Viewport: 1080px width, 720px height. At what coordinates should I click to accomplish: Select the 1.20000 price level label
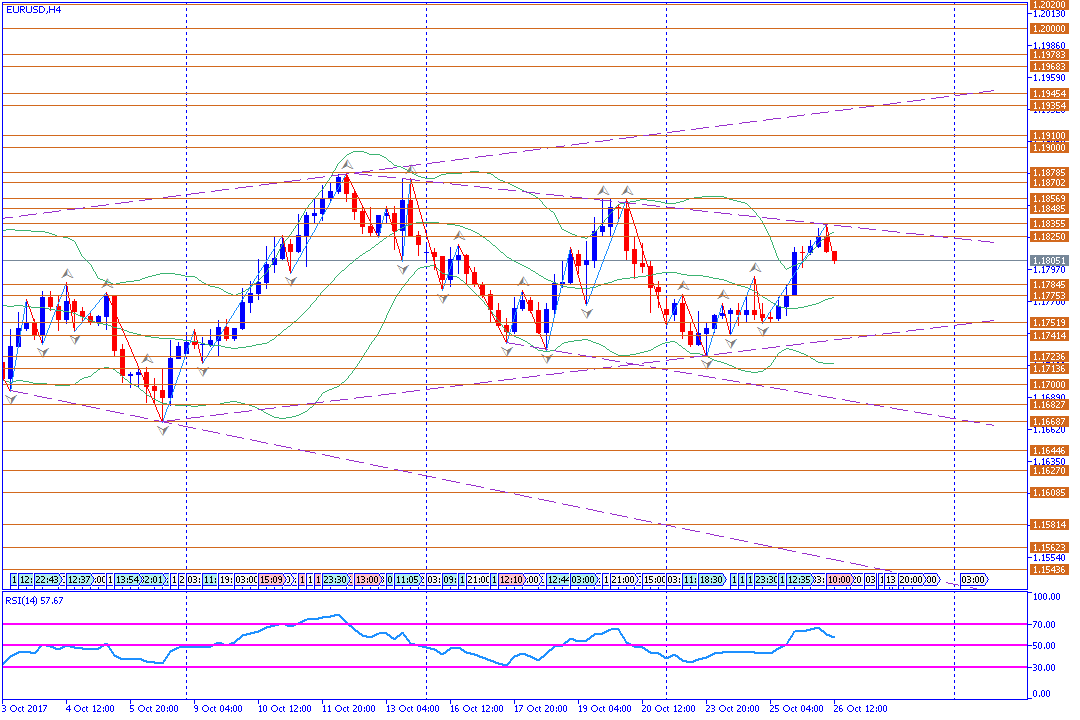pyautogui.click(x=1048, y=29)
